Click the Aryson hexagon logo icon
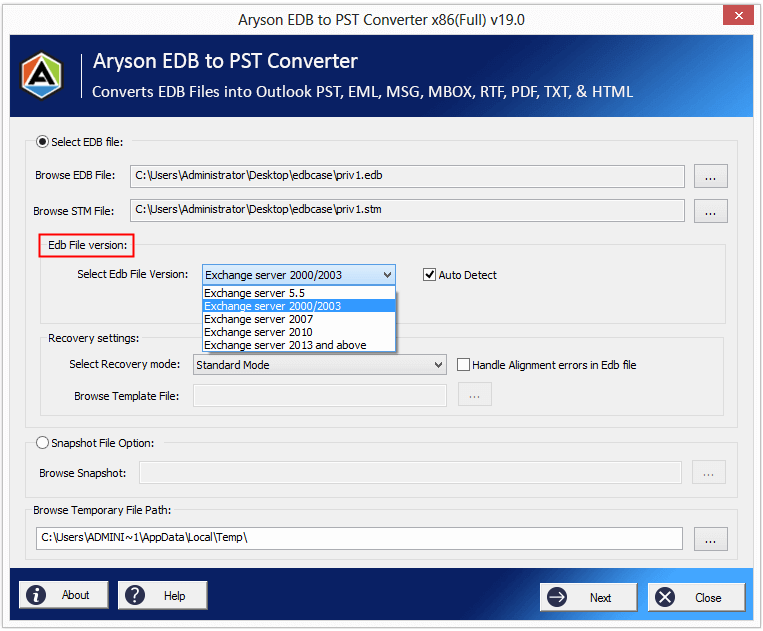 [x=42, y=75]
